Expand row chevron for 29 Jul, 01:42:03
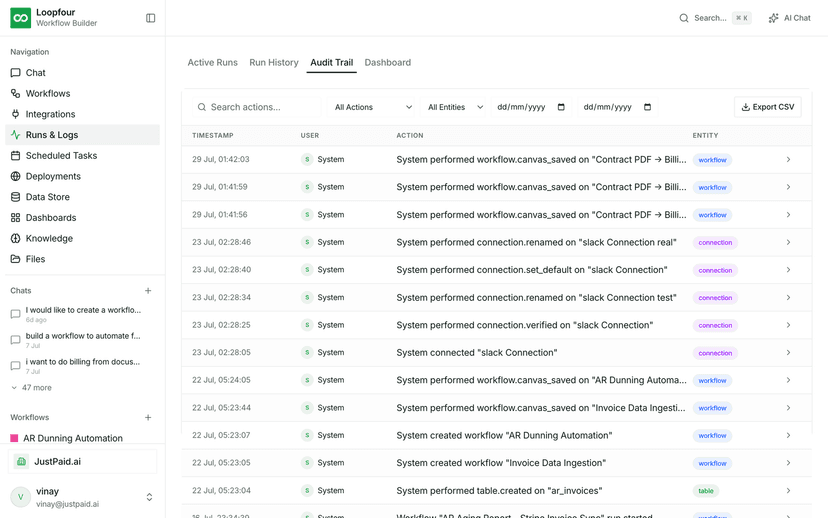 pos(788,159)
